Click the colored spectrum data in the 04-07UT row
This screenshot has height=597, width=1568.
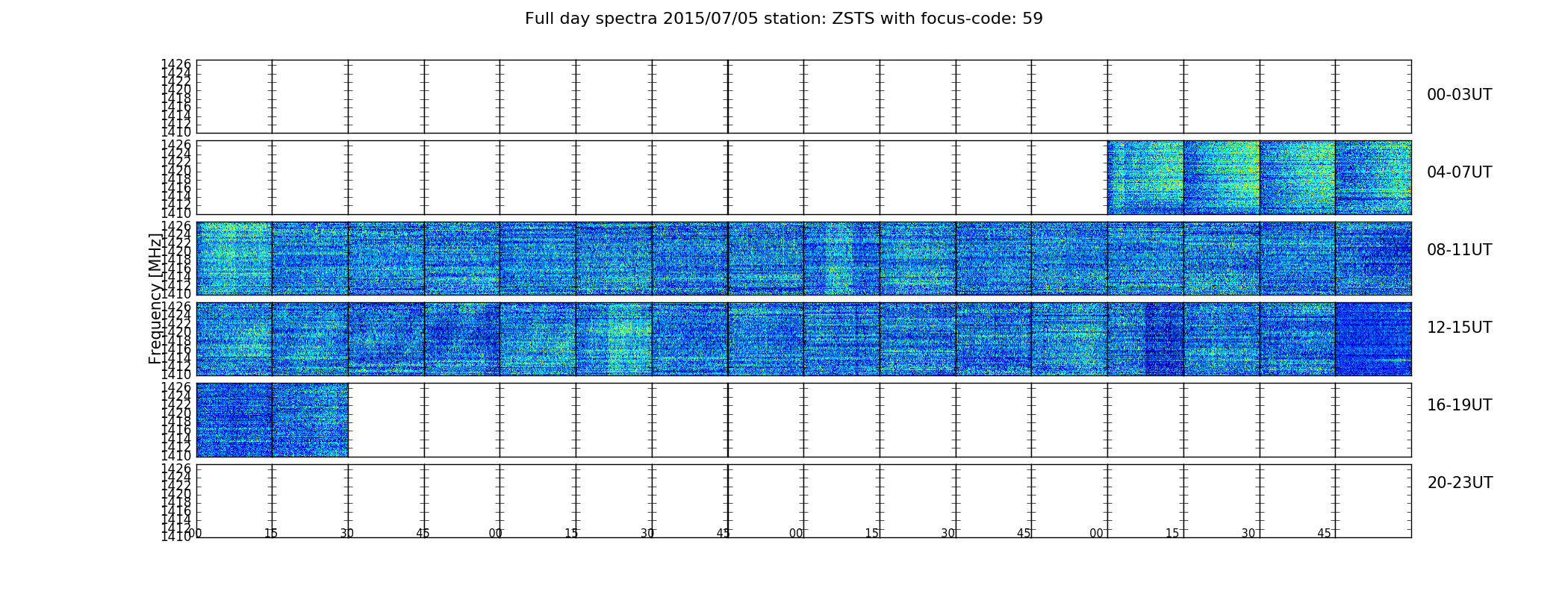pos(1259,178)
